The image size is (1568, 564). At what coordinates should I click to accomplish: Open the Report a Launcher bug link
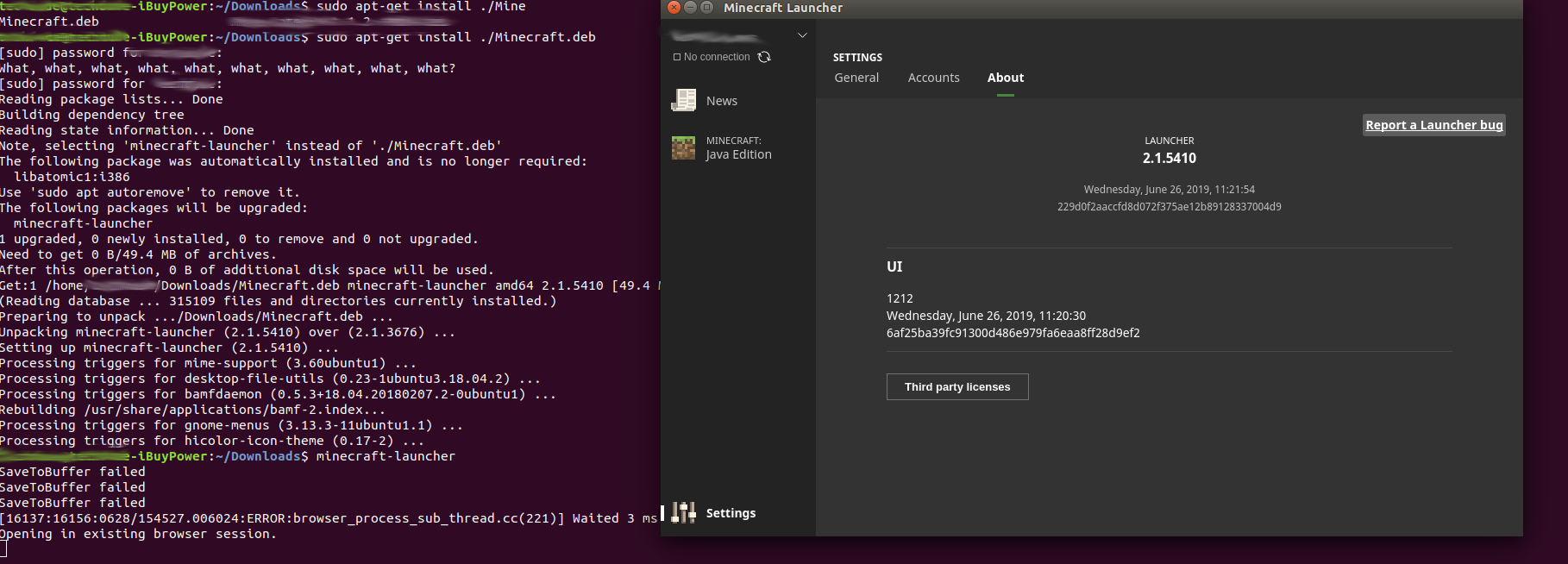(1433, 125)
